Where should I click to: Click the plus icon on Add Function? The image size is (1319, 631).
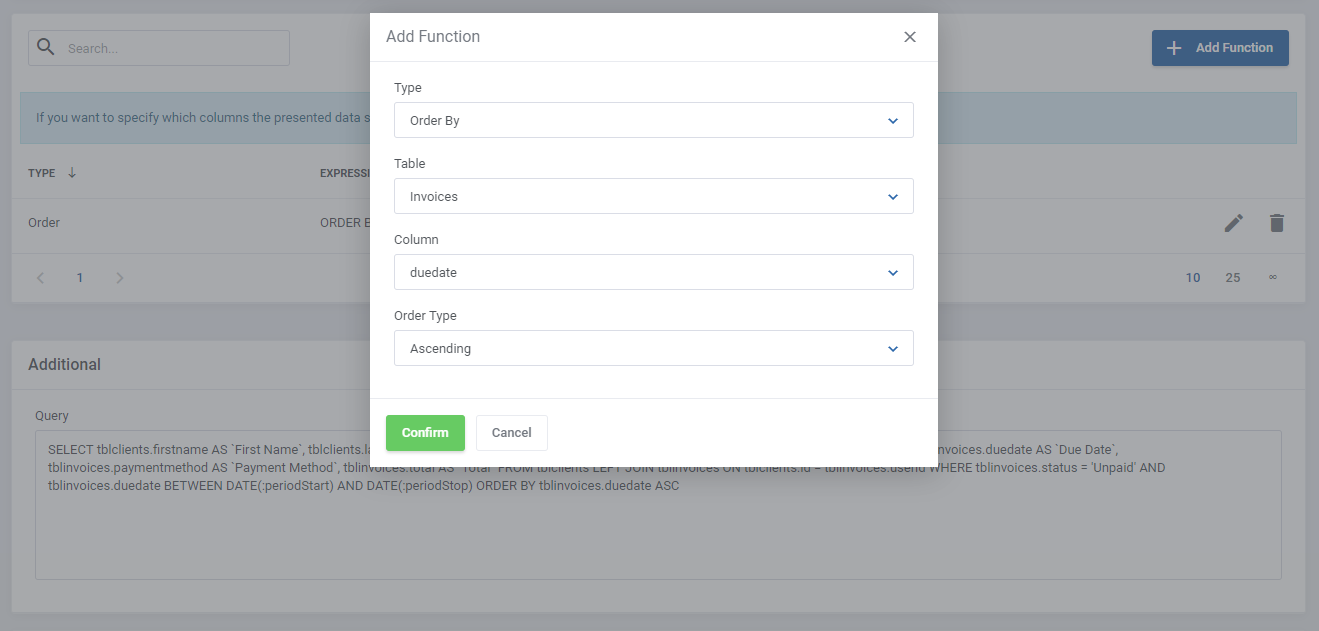(1175, 48)
